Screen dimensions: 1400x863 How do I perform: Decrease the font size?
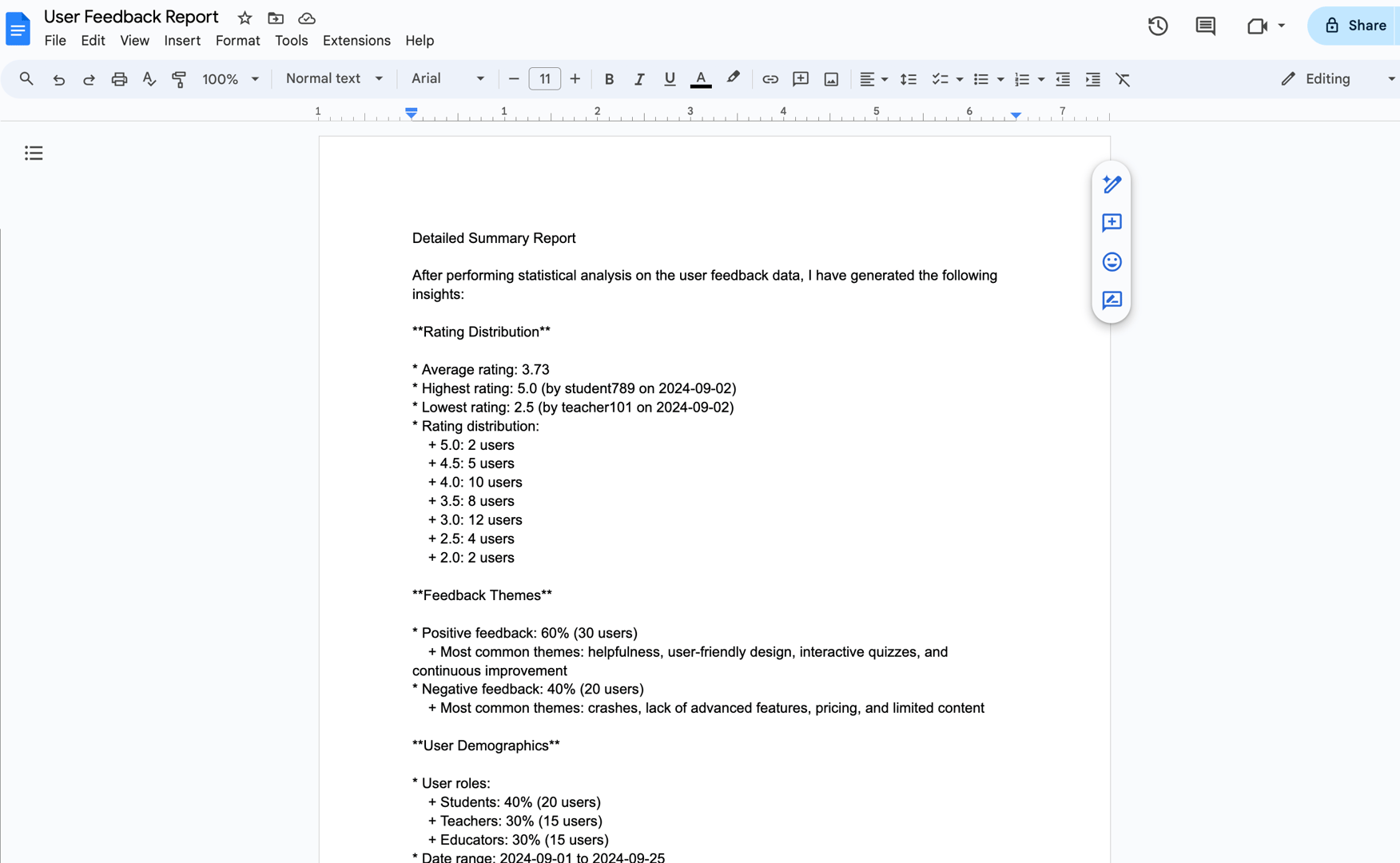(514, 79)
